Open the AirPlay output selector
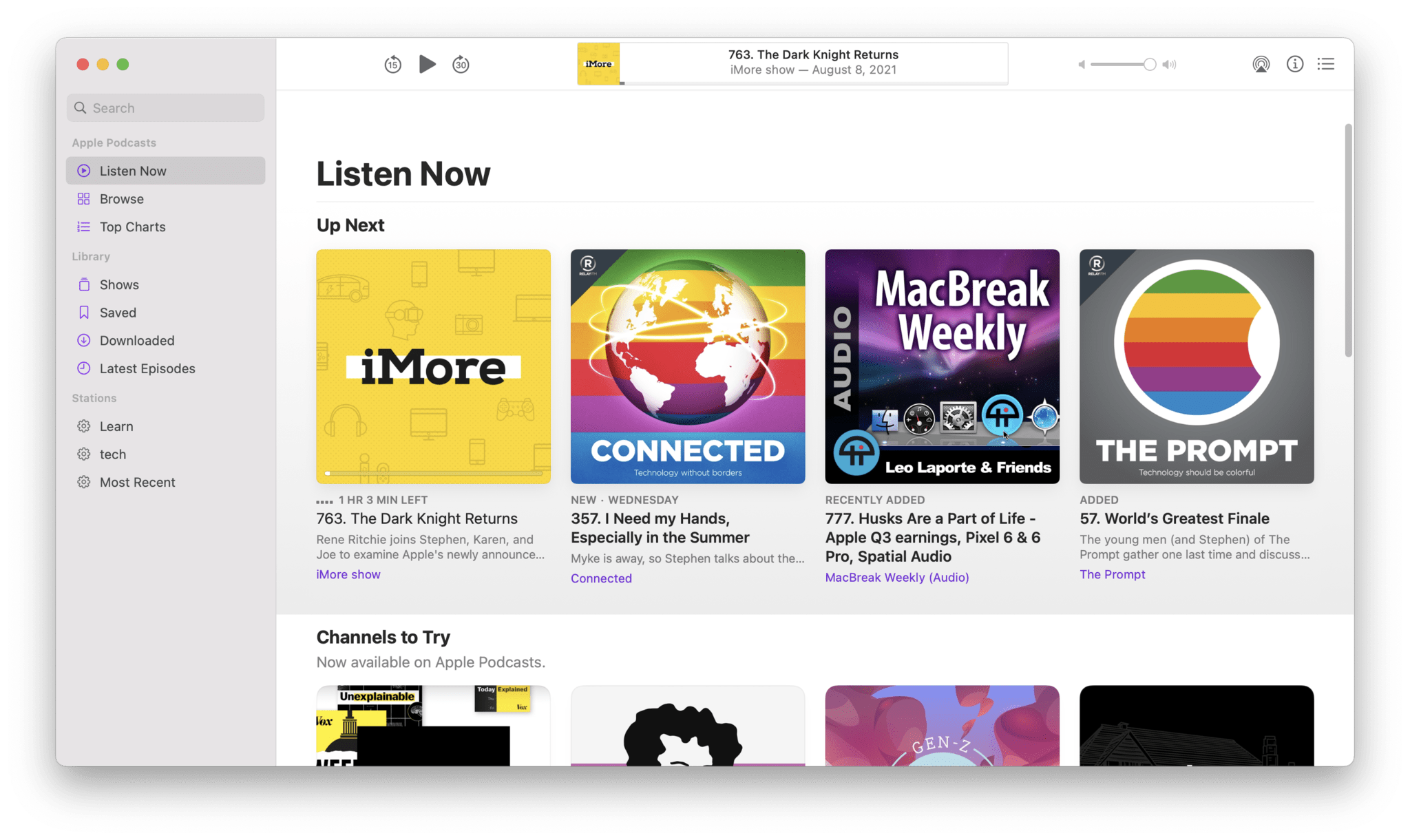1410x840 pixels. coord(1261,64)
